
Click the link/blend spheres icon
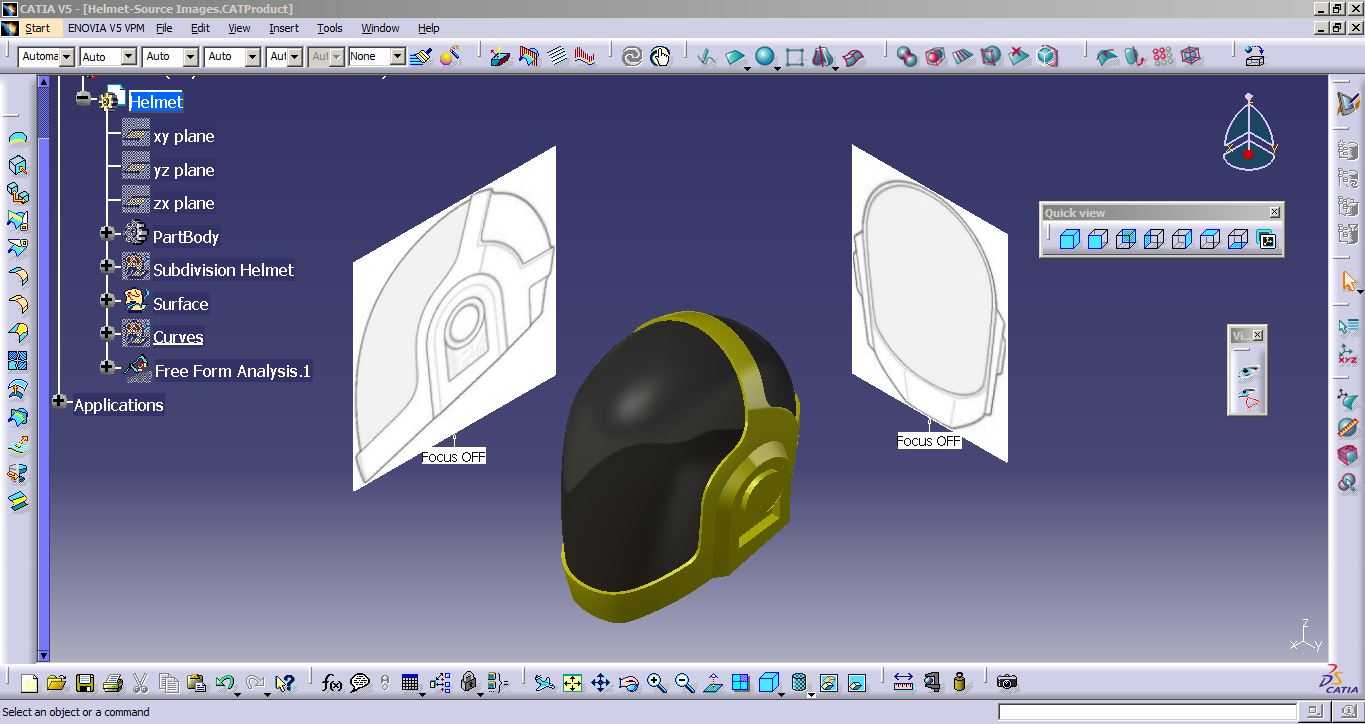point(907,57)
